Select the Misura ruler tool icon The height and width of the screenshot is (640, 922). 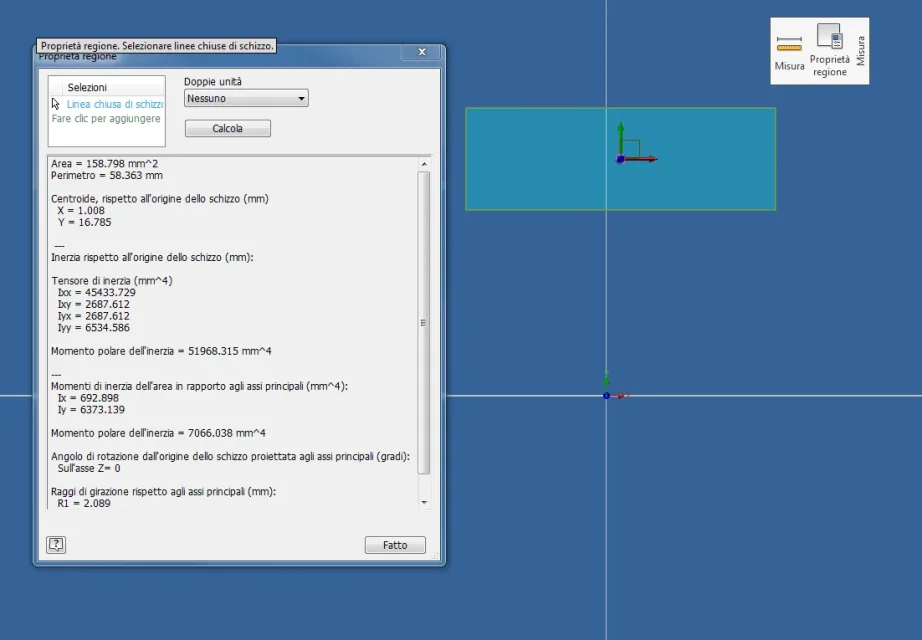[x=789, y=44]
